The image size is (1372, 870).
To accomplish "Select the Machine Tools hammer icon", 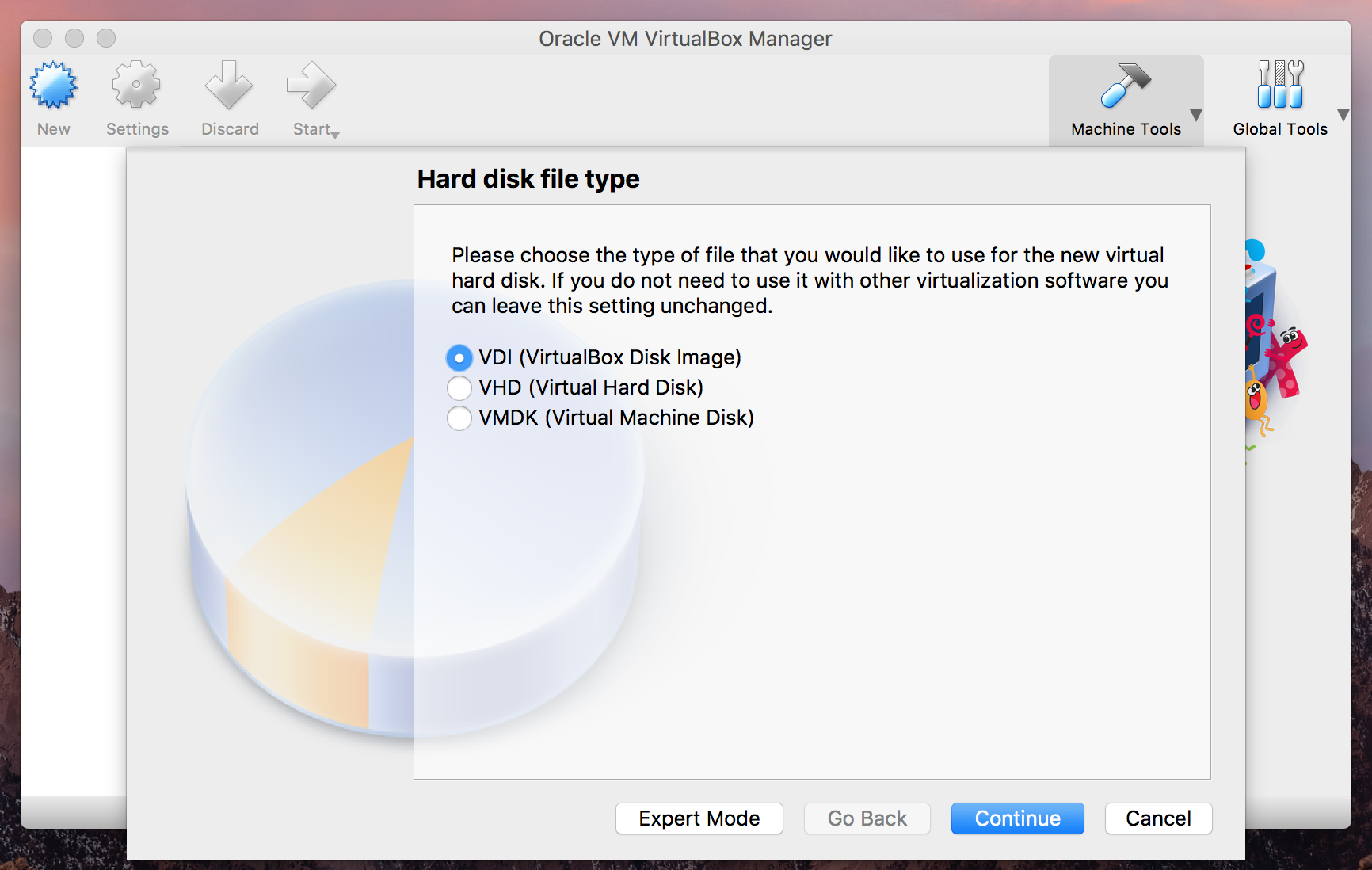I will pyautogui.click(x=1126, y=85).
